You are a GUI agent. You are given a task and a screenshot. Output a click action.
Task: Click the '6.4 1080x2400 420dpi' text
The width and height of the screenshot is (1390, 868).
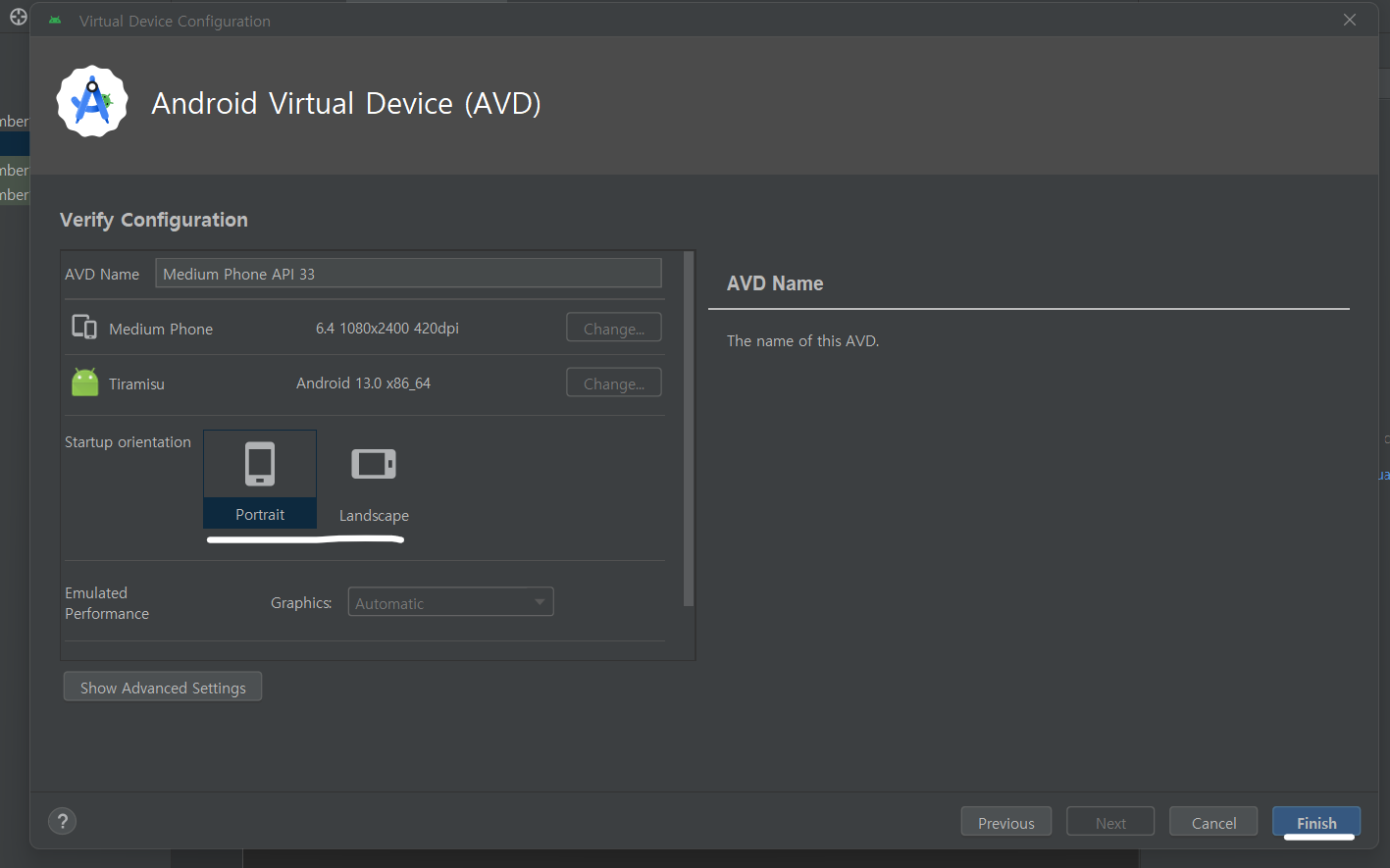tap(387, 328)
